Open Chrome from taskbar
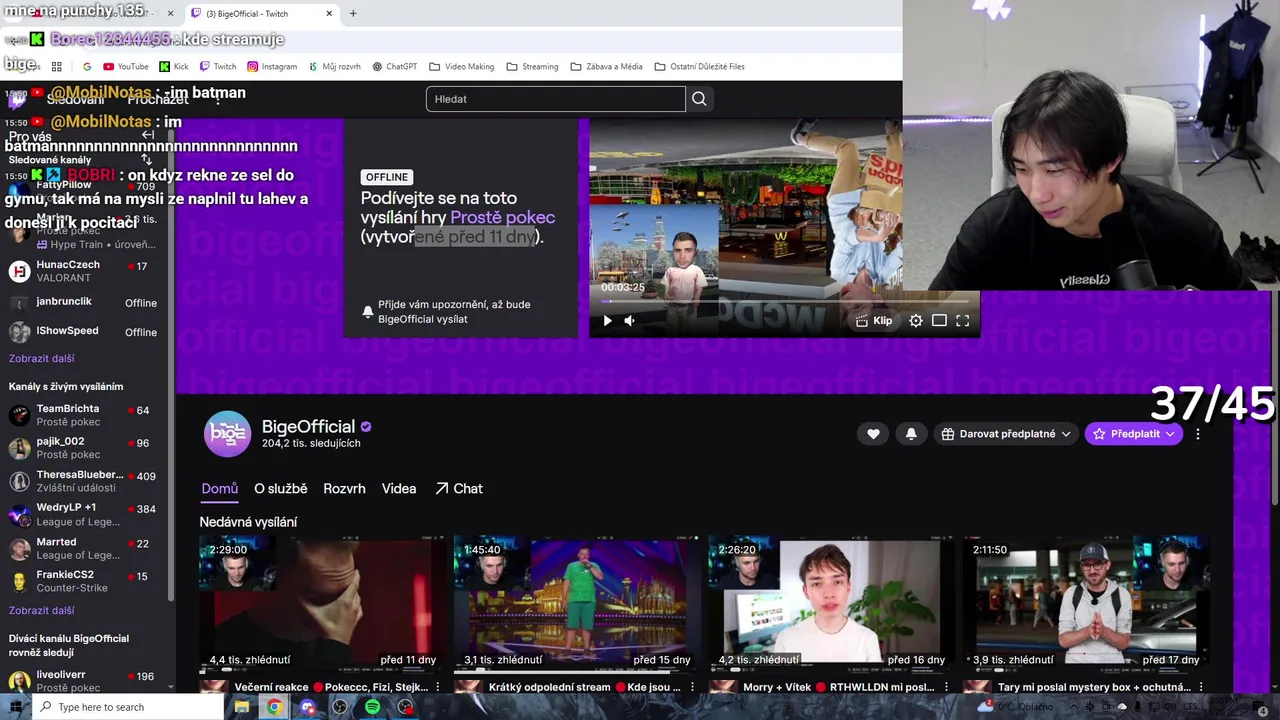This screenshot has height=720, width=1280. [274, 707]
